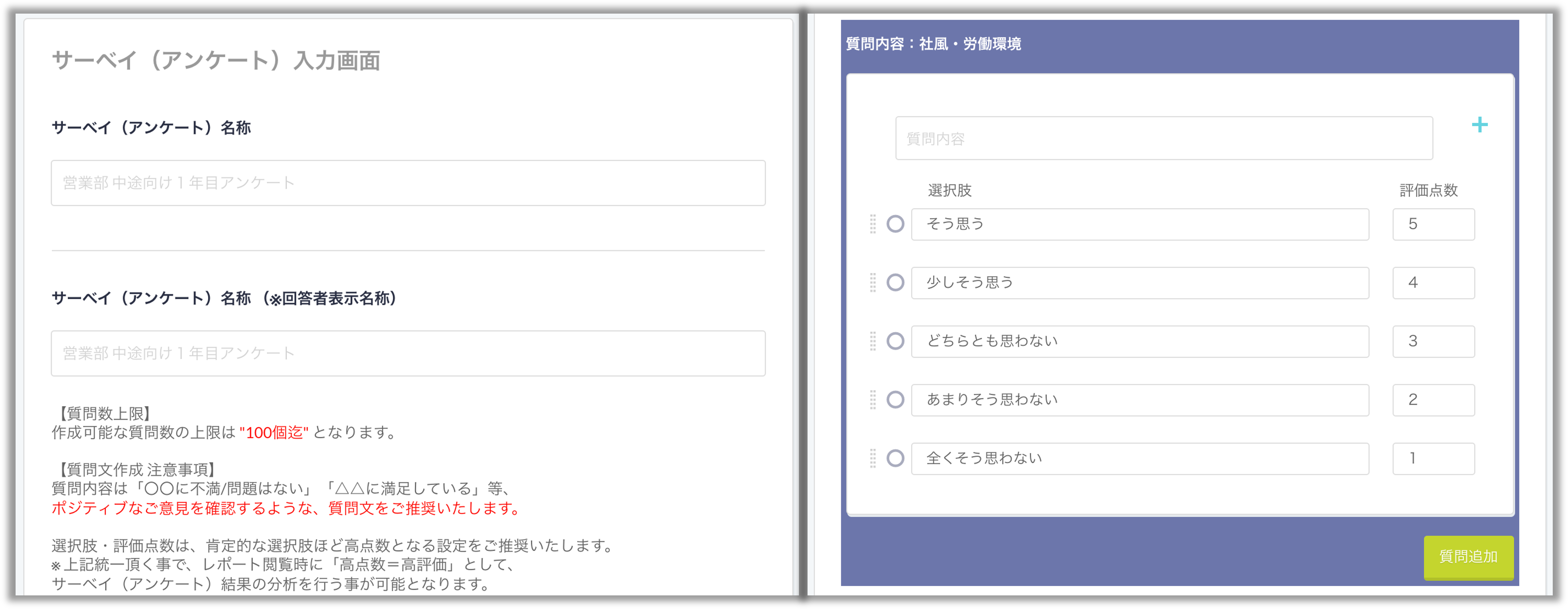
Task: Edit the score field showing 3
Action: 1433,341
